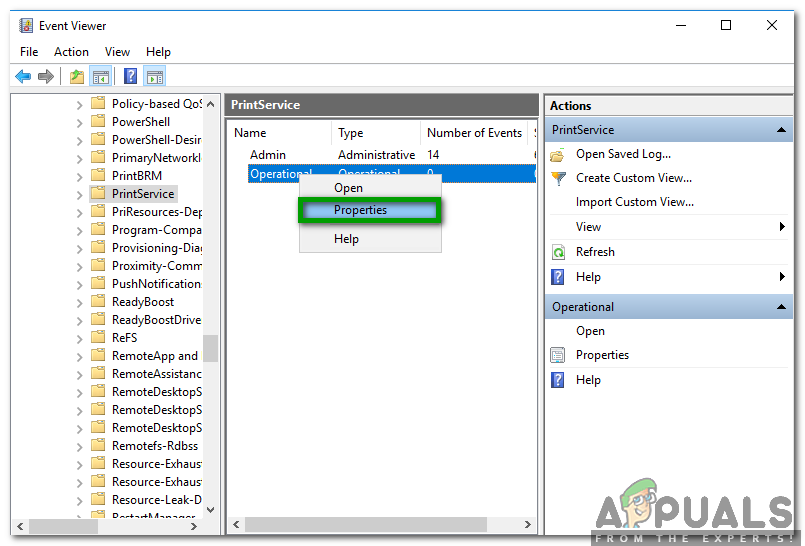This screenshot has width=805, height=546.
Task: Expand the ReadyBoost tree node arrow
Action: pos(80,302)
